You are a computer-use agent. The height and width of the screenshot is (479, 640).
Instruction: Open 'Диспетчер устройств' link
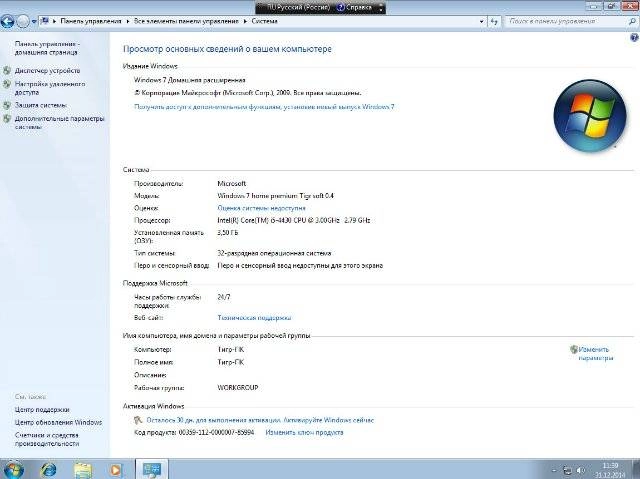[47, 70]
